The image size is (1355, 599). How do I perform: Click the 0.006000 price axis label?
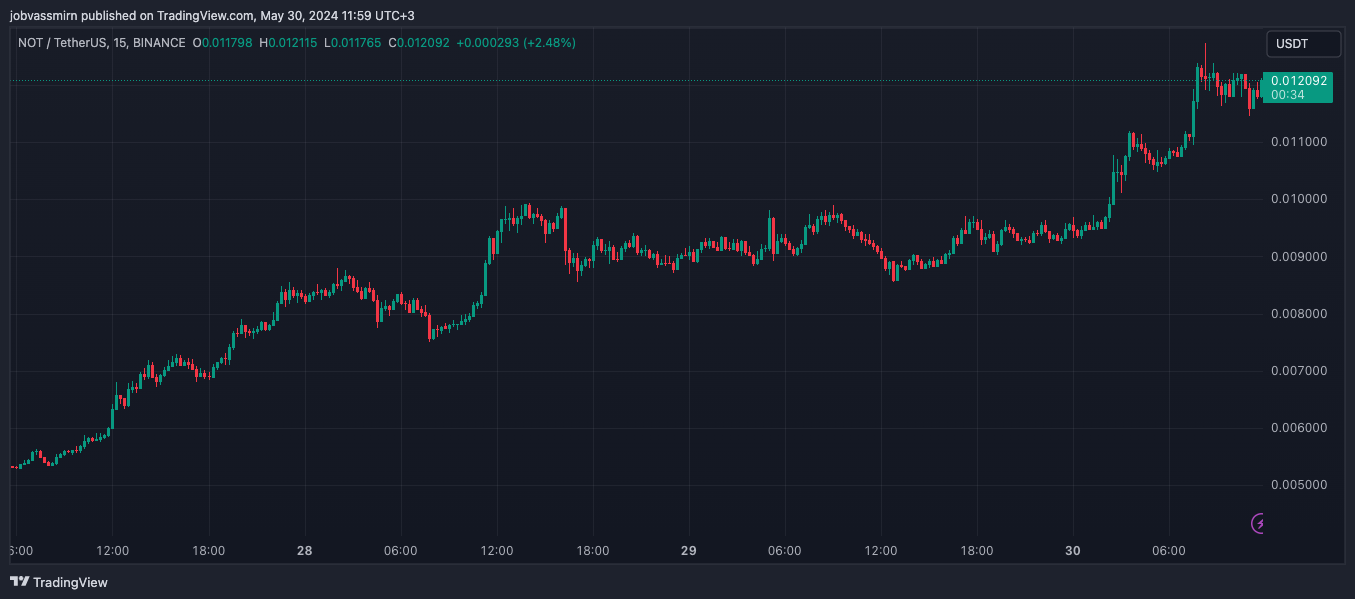(x=1298, y=428)
